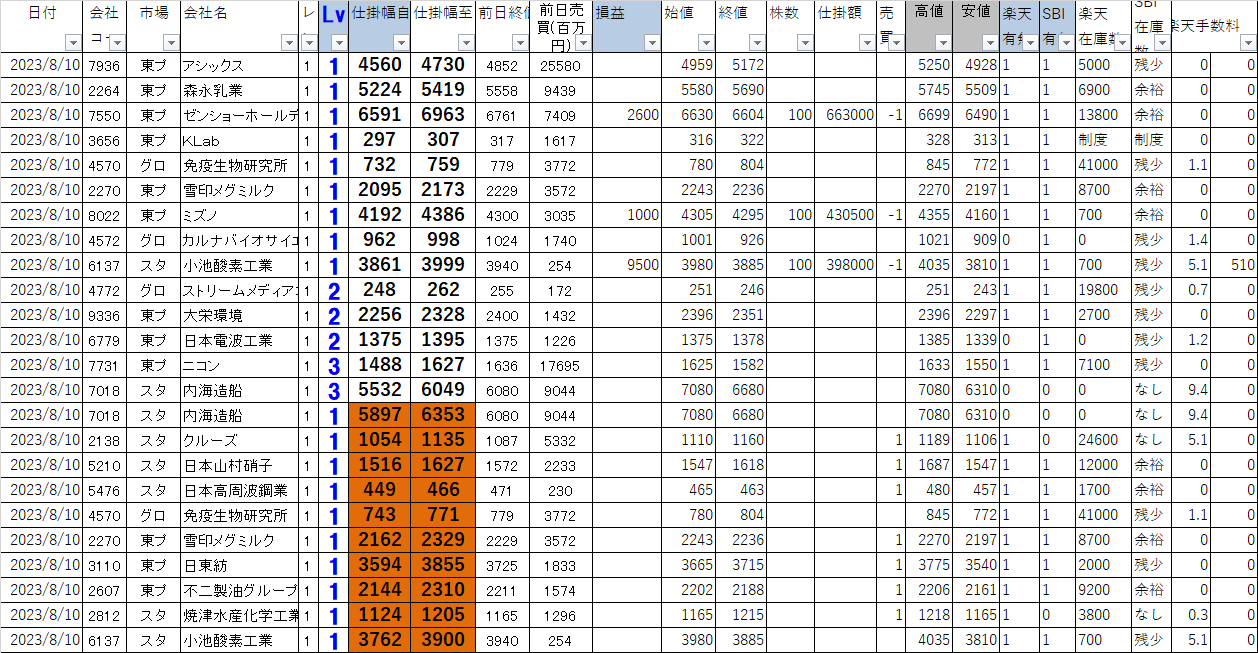Open the 前日終値 column filter dropdown
The height and width of the screenshot is (653, 1258).
pyautogui.click(x=520, y=43)
